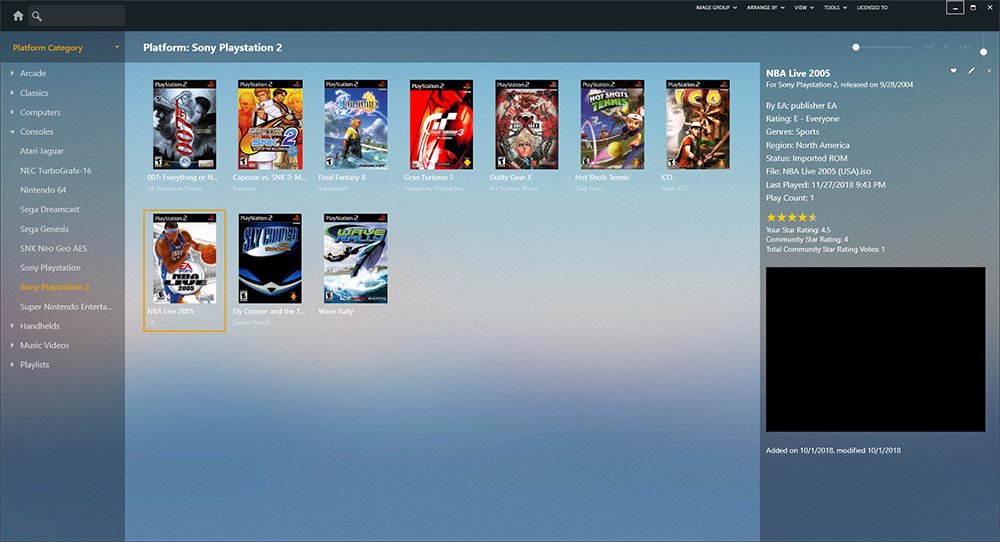Click the 'Genres: Sports' line
This screenshot has height=542, width=1000.
pyautogui.click(x=792, y=132)
